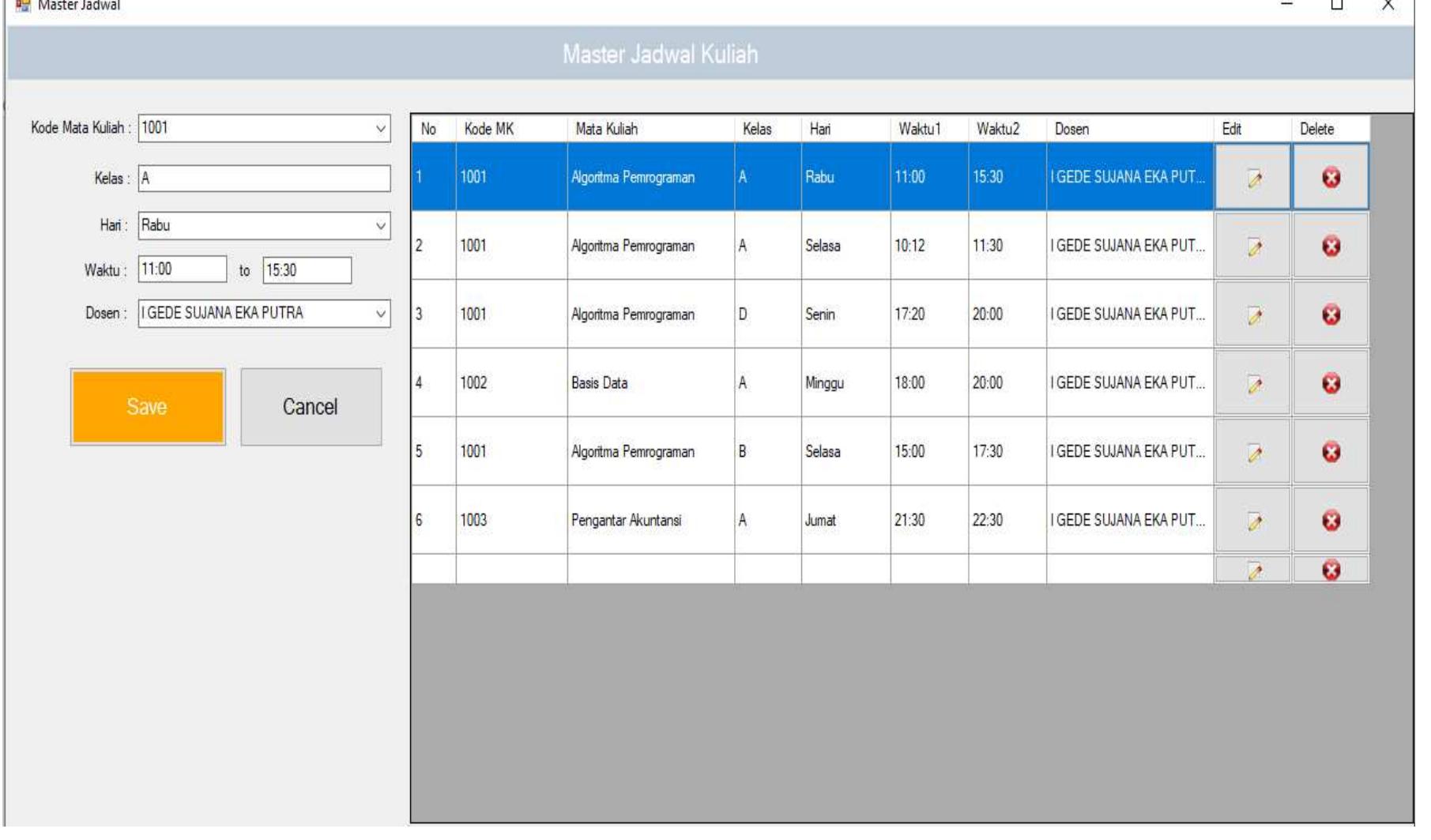1431x840 pixels.
Task: Select the 'Jumat' cell
Action: pyautogui.click(x=846, y=521)
